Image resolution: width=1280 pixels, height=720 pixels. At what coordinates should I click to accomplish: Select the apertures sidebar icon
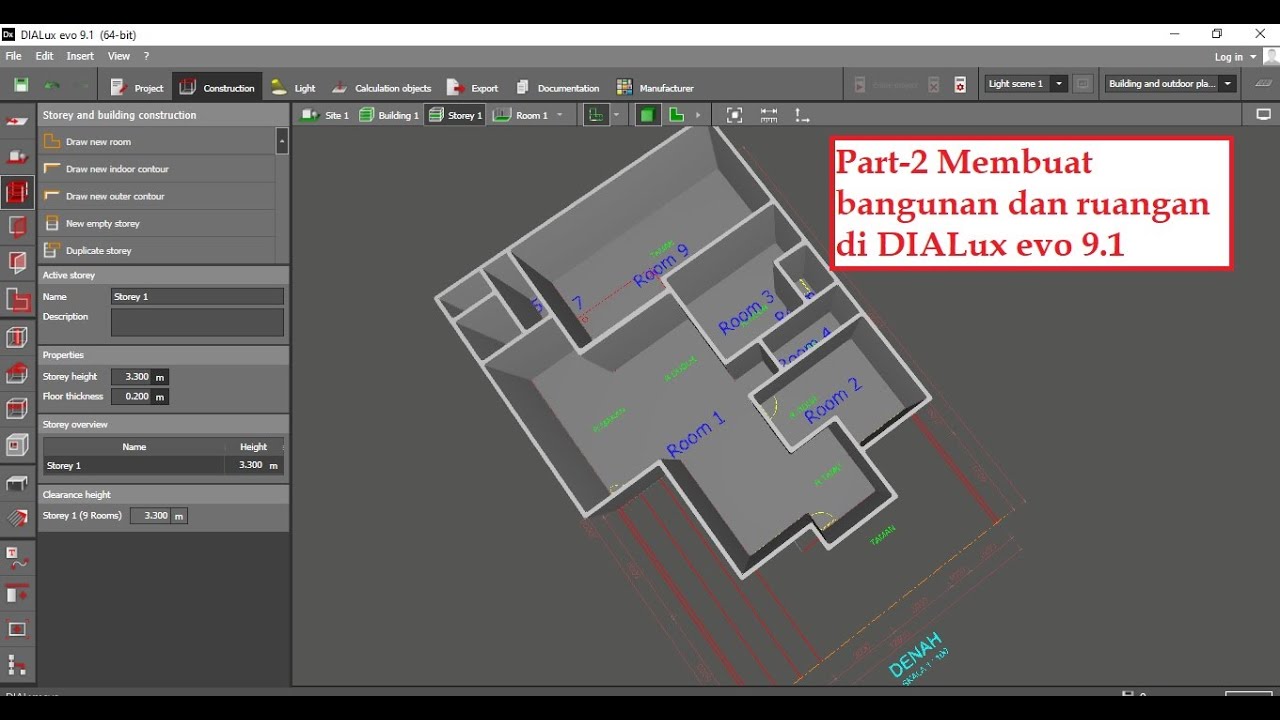(x=17, y=228)
